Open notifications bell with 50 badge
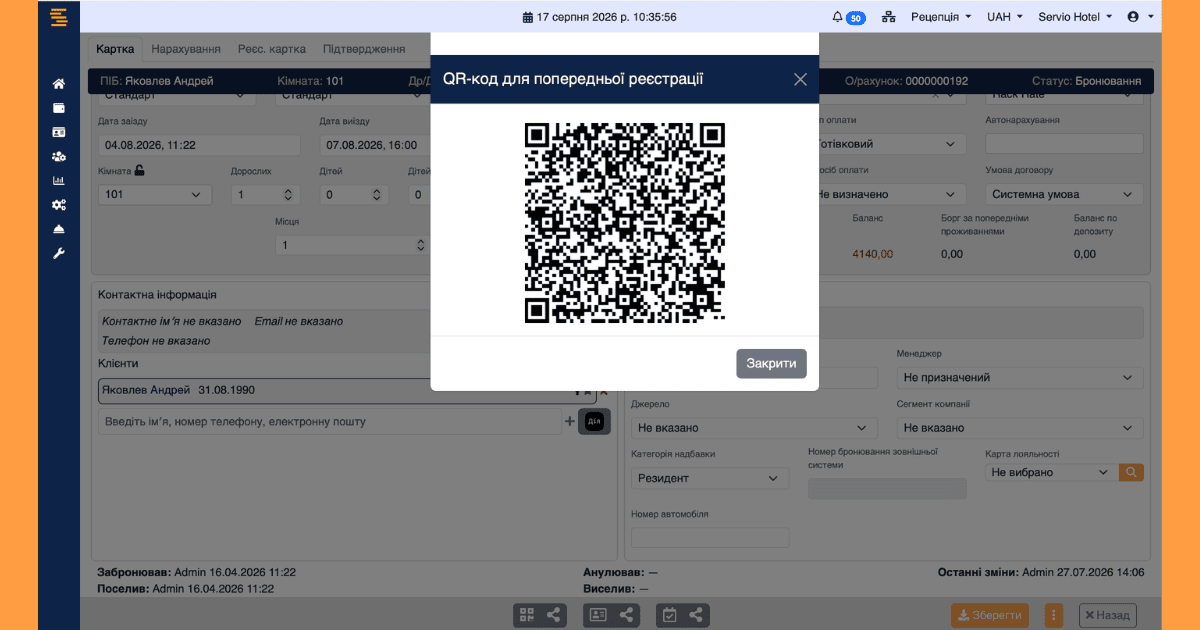Viewport: 1200px width, 630px height. click(848, 17)
